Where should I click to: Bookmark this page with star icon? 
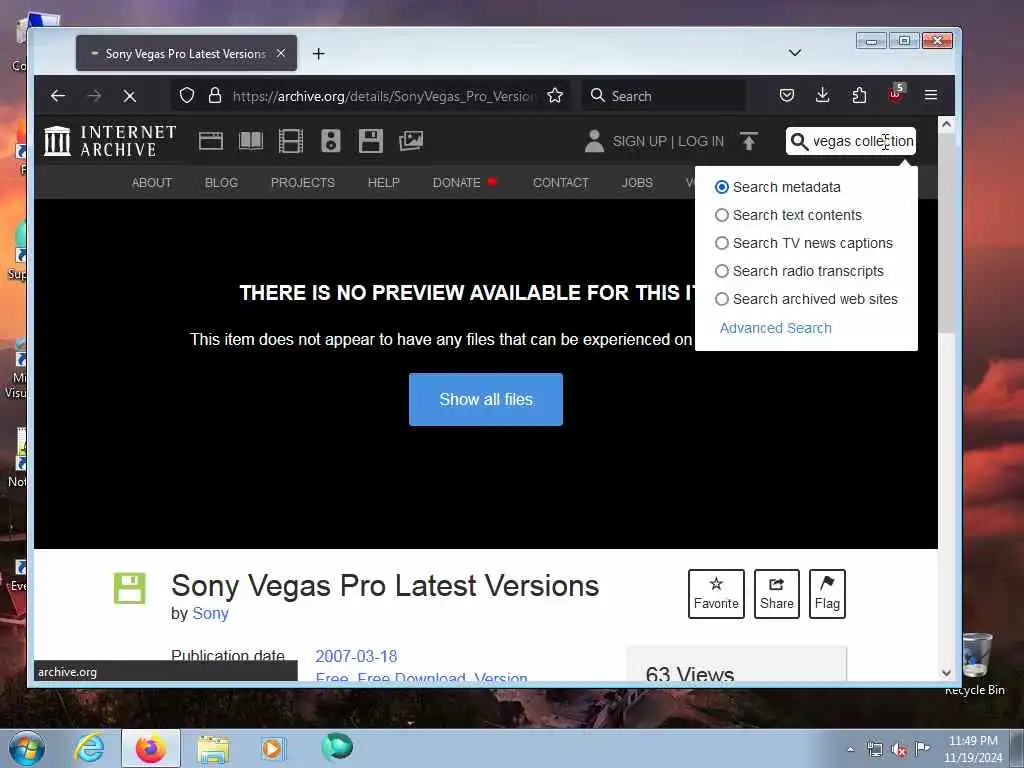[555, 96]
